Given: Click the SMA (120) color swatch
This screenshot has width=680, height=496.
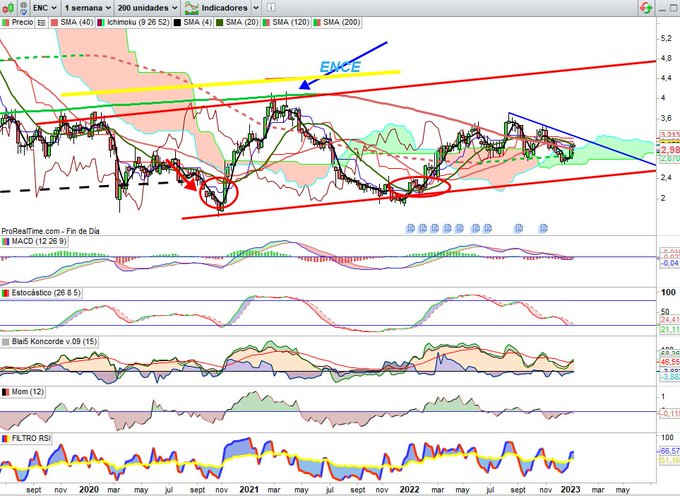Looking at the screenshot, I should pyautogui.click(x=265, y=22).
